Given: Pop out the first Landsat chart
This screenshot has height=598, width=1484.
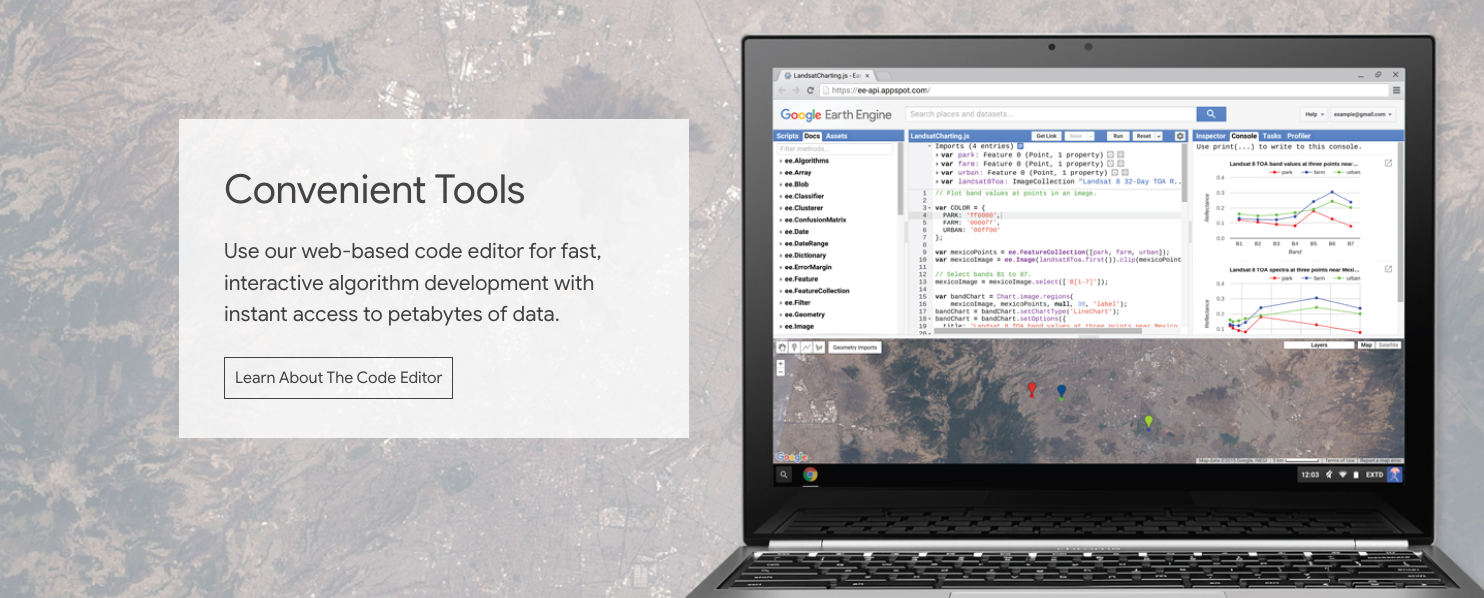Looking at the screenshot, I should tap(1388, 163).
